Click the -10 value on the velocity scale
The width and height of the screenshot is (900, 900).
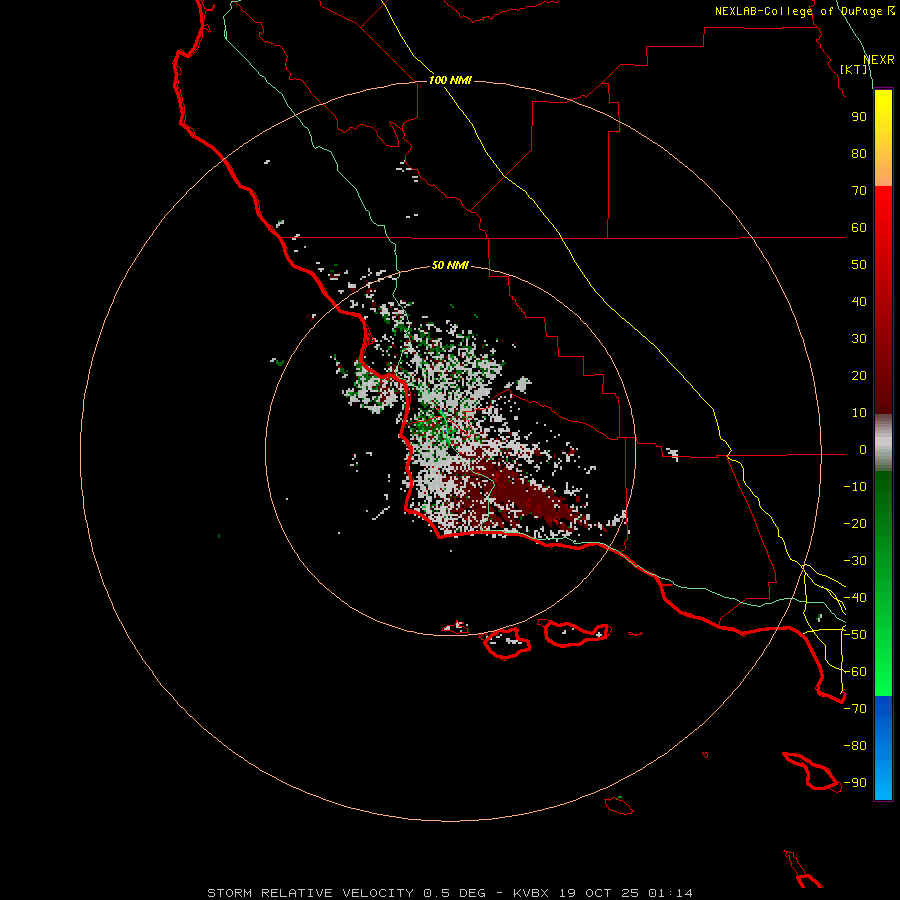coord(855,487)
